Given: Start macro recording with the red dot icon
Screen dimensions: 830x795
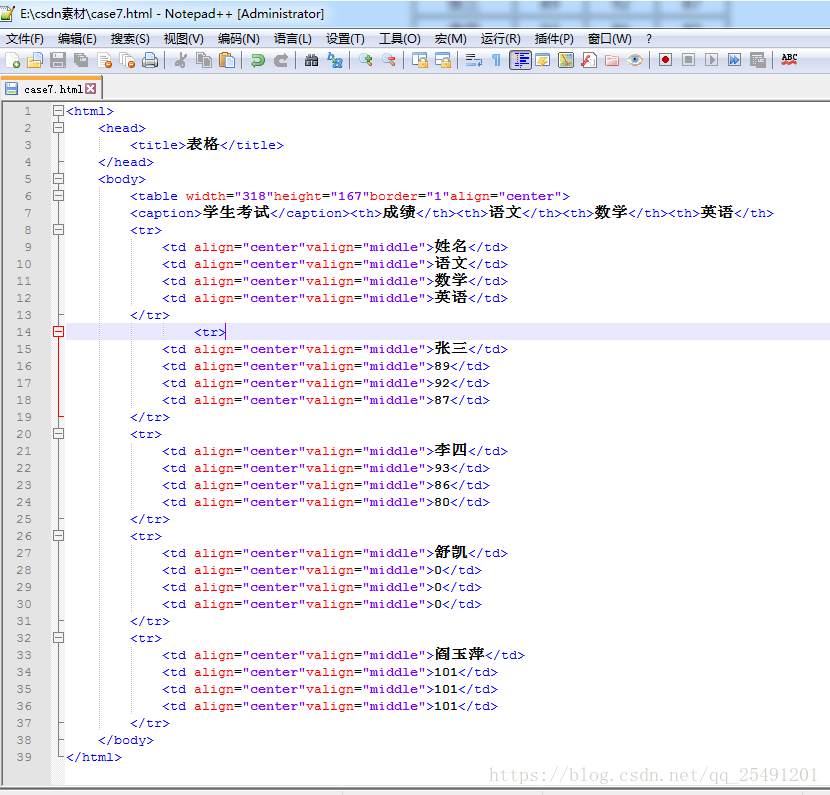Looking at the screenshot, I should click(665, 60).
